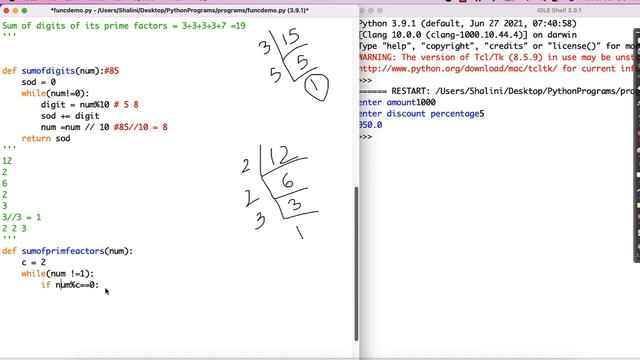The width and height of the screenshot is (640, 360).
Task: Click the 'digit = num%10 # 5 8' line
Action: [x=89, y=105]
